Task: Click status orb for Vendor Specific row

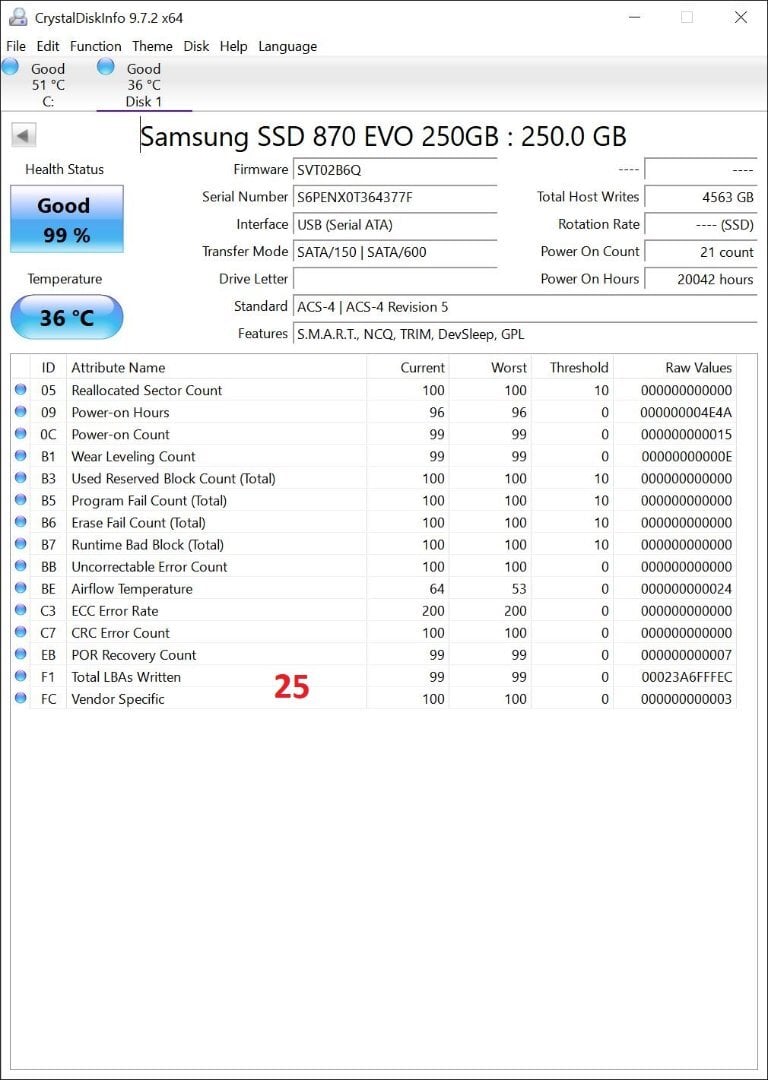Action: [21, 698]
